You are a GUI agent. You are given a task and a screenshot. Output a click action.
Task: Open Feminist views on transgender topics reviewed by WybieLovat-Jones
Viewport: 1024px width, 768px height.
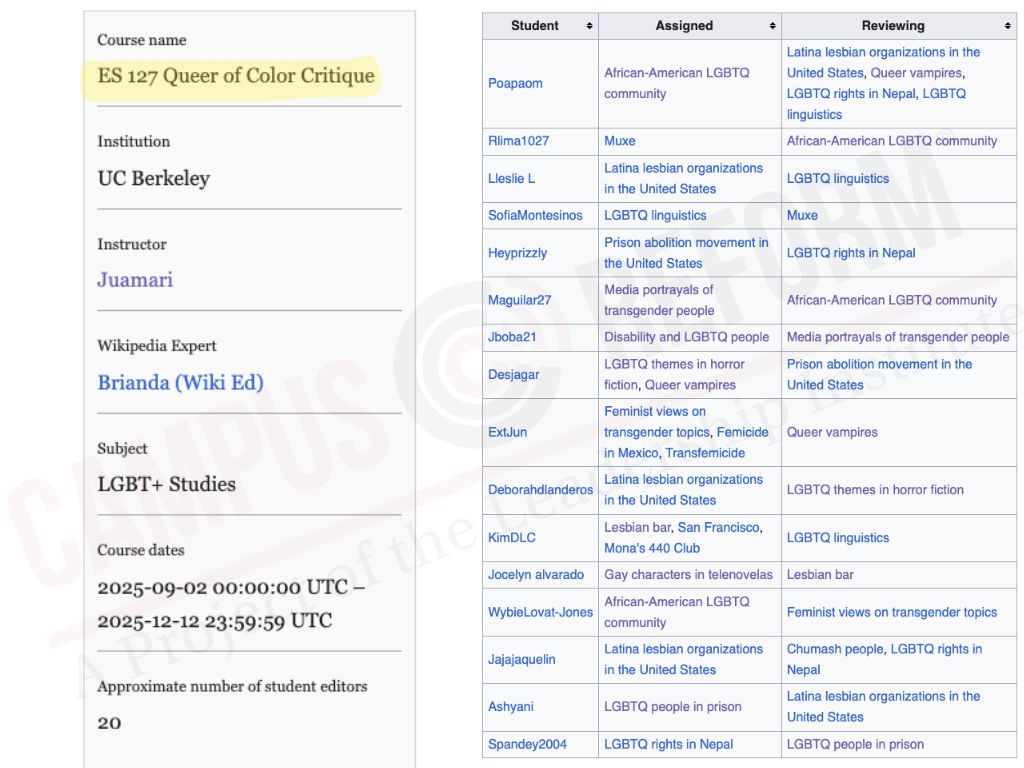892,612
